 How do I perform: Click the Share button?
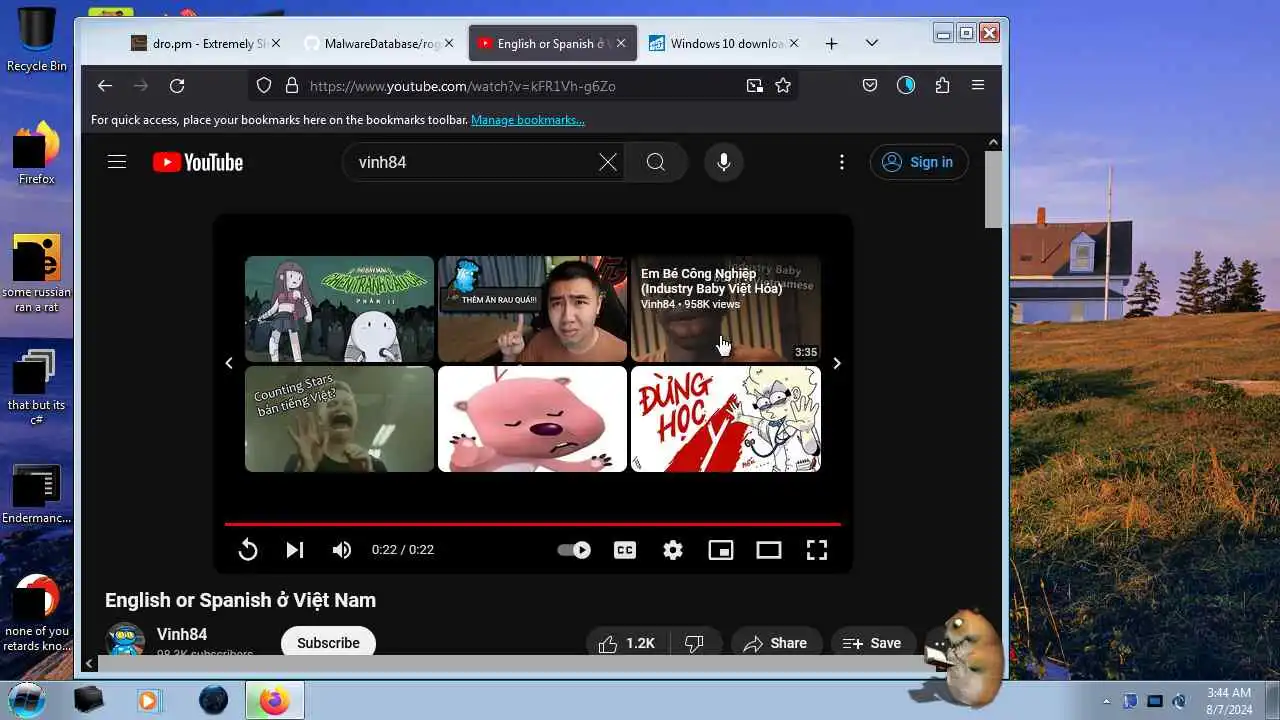(775, 643)
